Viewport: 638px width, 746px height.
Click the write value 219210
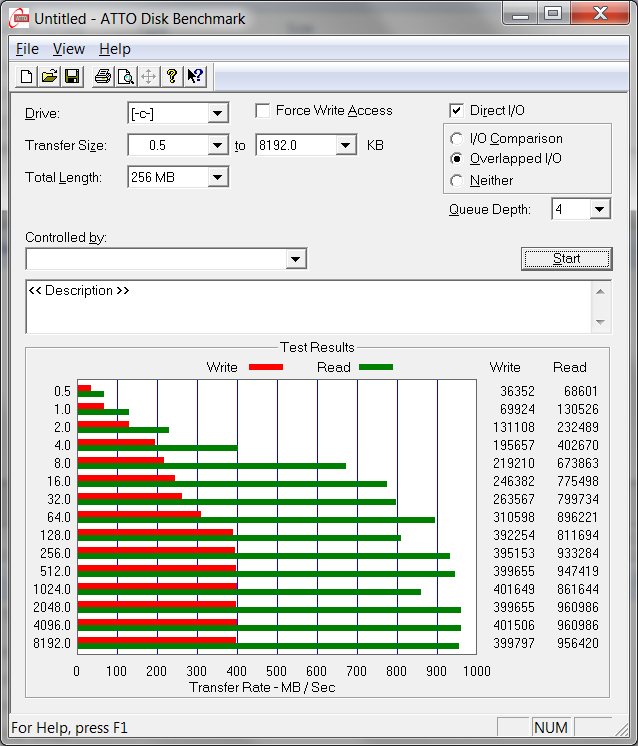(514, 463)
